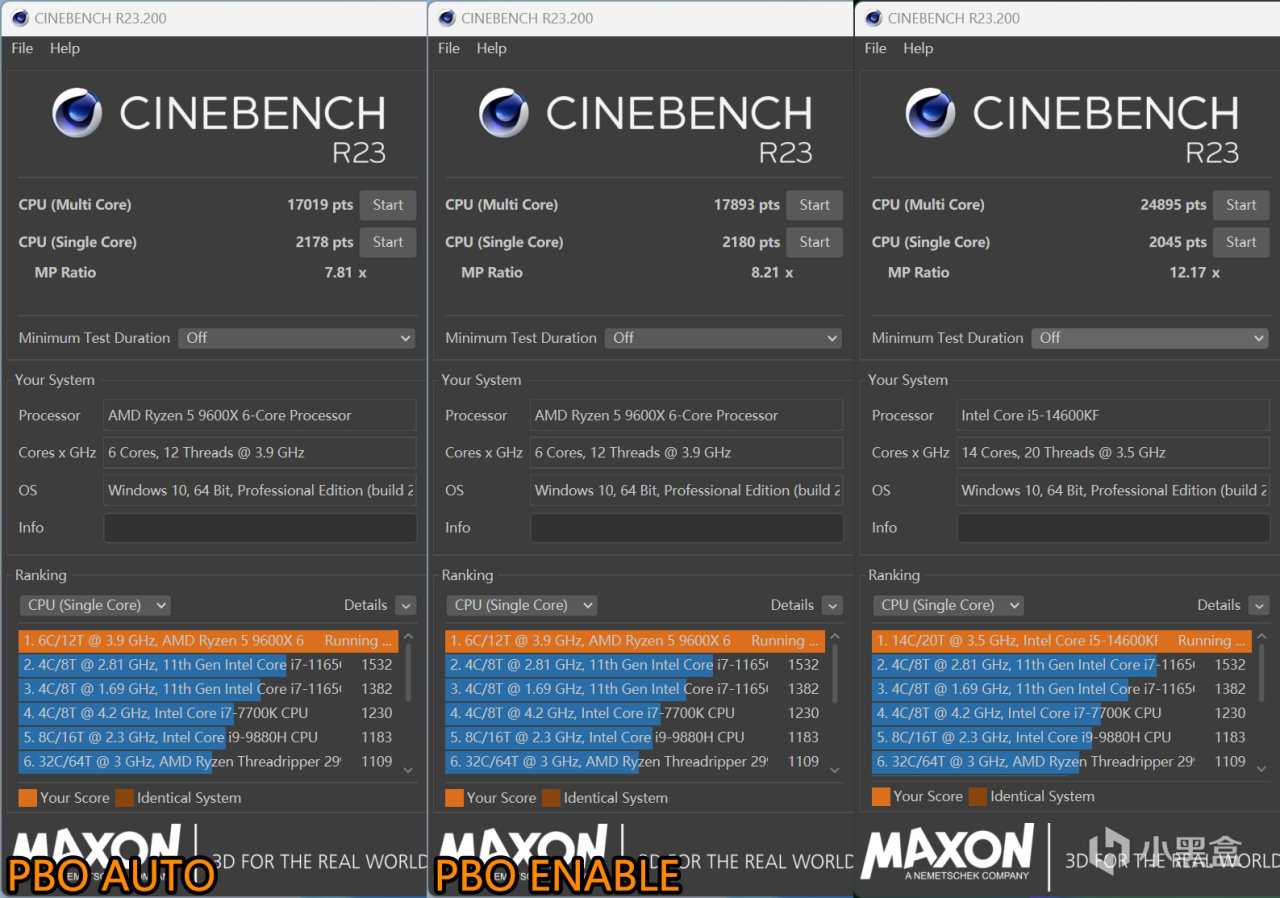The height and width of the screenshot is (898, 1280).
Task: Select i7-7700K ranking row in i5-14600KF window
Action: coord(1062,713)
